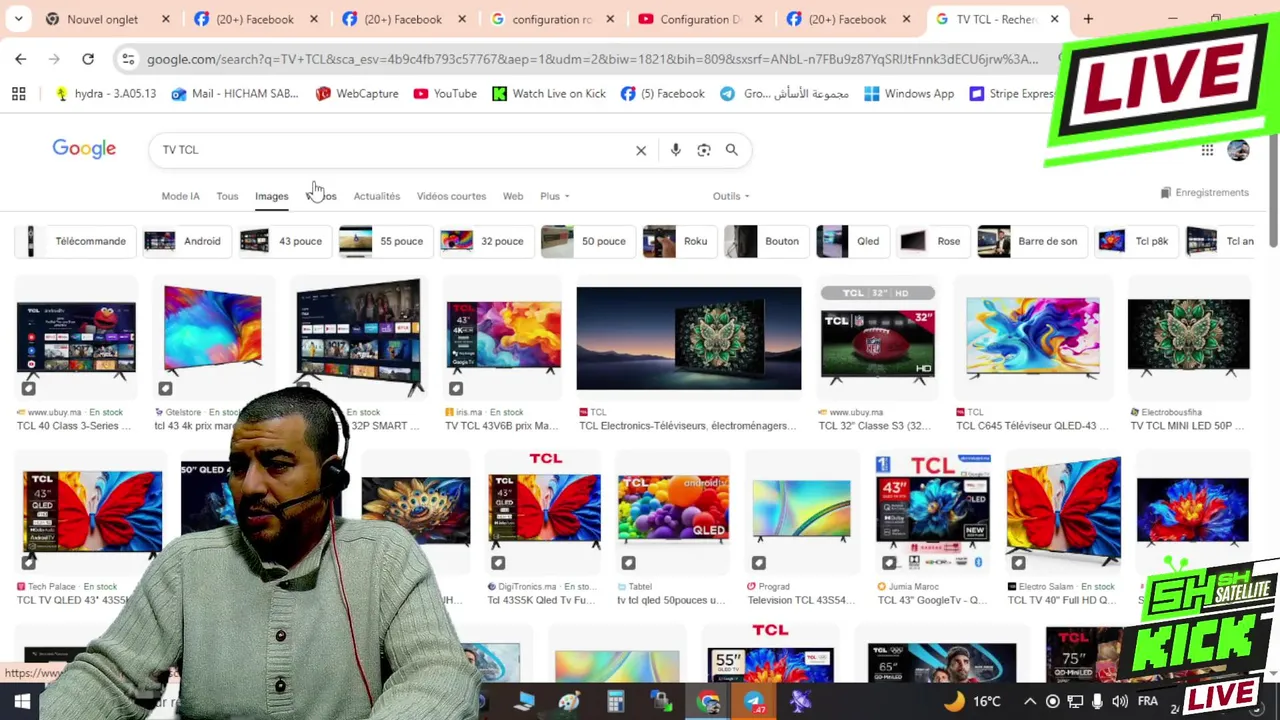Select the Vidéos courtes search tab

[x=451, y=196]
